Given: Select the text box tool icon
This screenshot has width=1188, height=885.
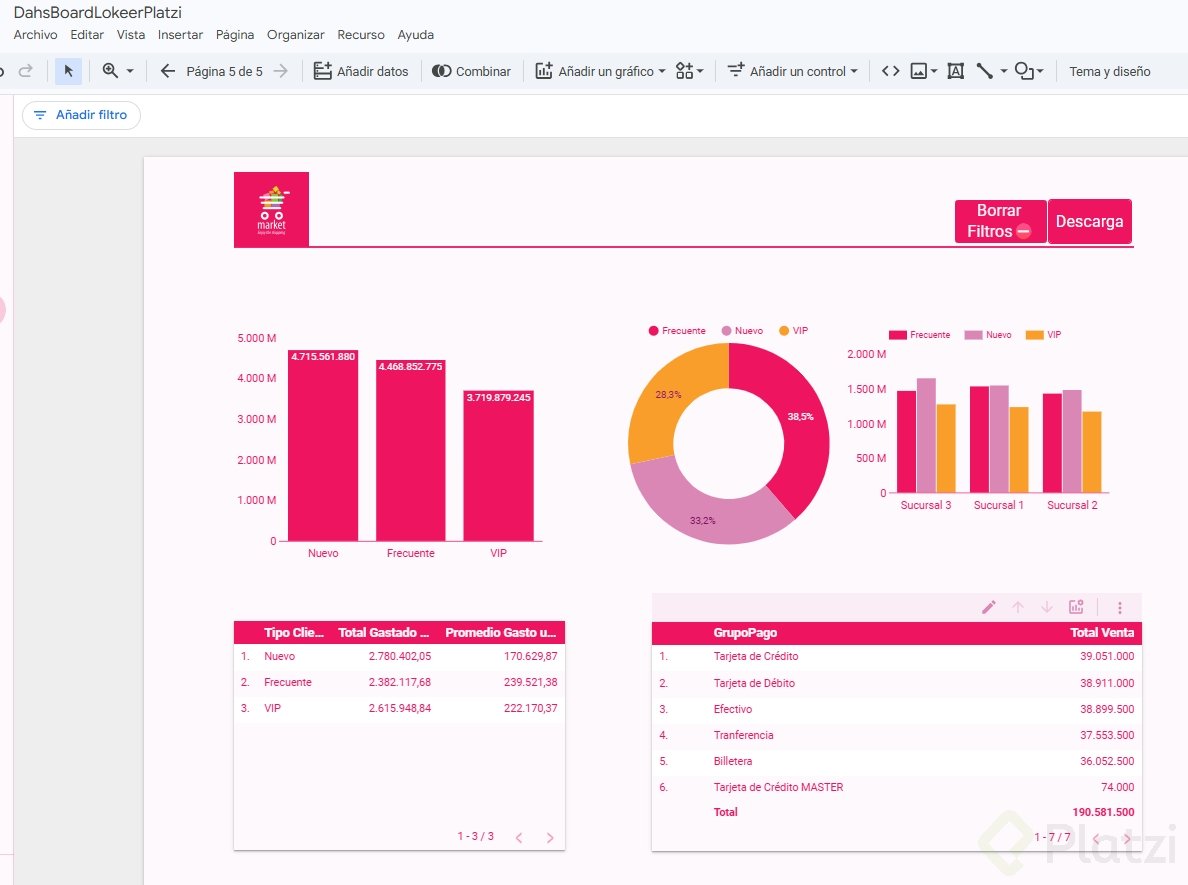Looking at the screenshot, I should [x=956, y=71].
